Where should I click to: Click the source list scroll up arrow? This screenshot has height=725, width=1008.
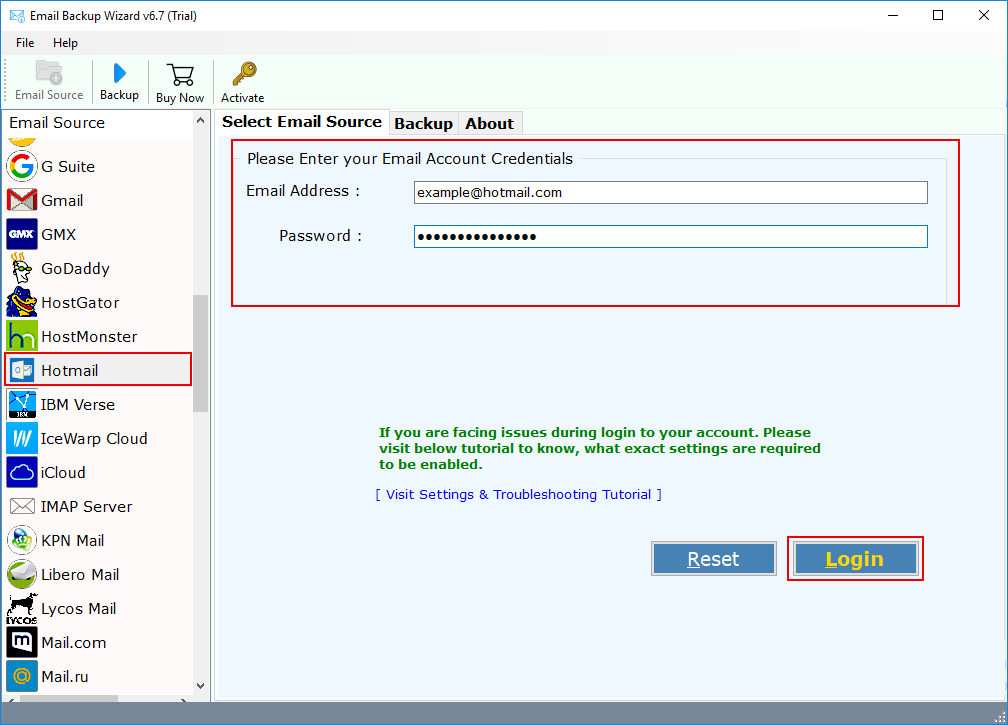pos(201,121)
